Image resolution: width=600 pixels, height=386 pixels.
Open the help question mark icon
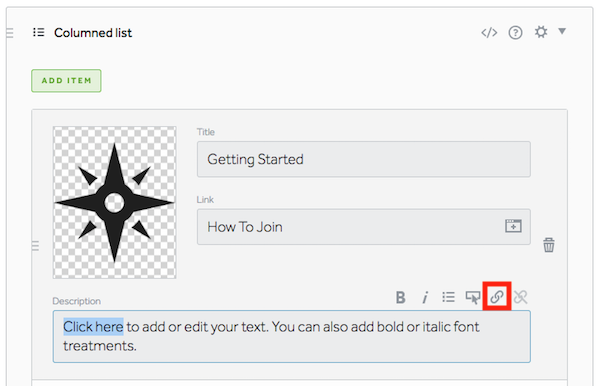(x=515, y=33)
